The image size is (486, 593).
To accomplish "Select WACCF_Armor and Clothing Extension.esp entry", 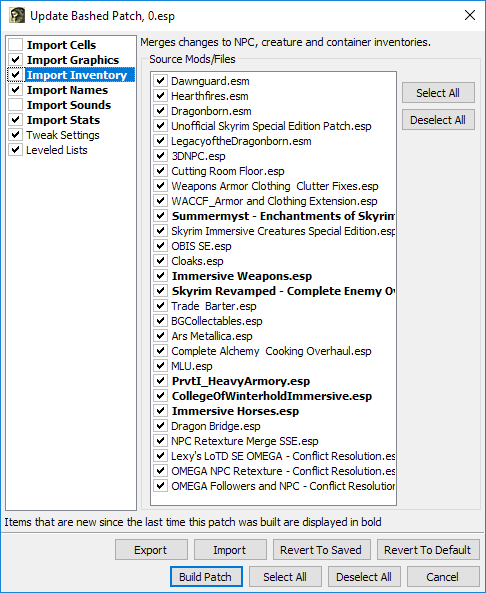I will coord(274,201).
